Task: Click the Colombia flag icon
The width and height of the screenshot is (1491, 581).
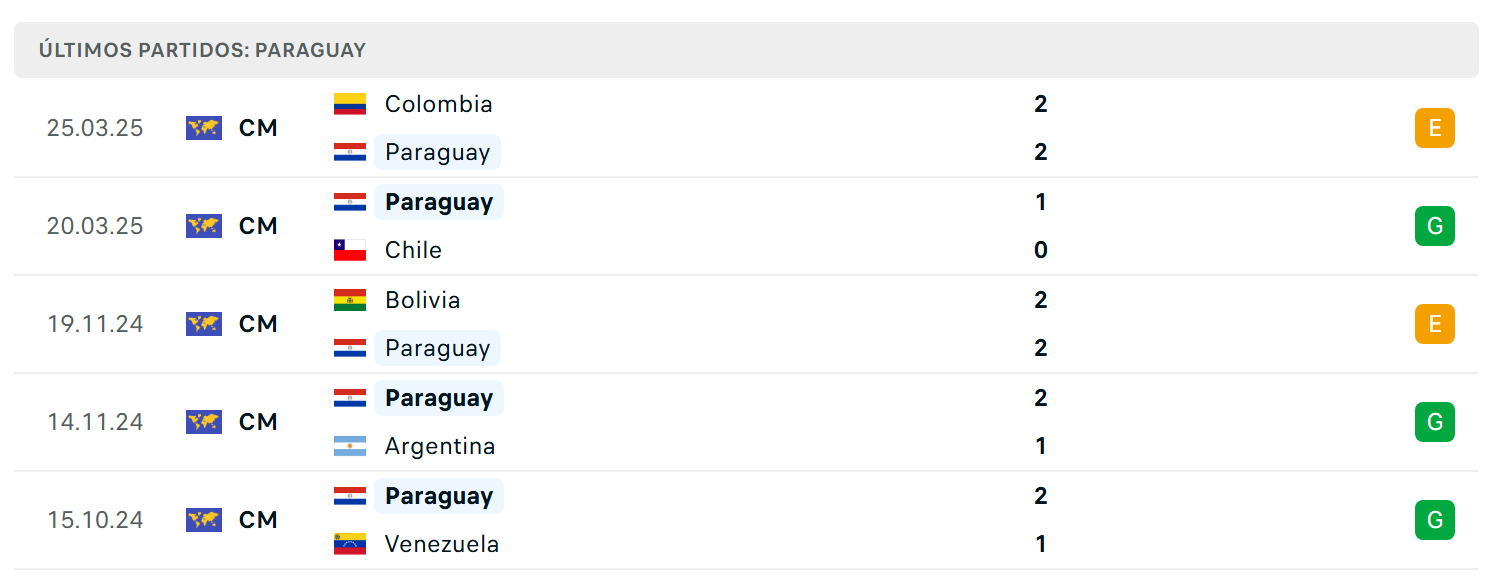Action: coord(350,104)
